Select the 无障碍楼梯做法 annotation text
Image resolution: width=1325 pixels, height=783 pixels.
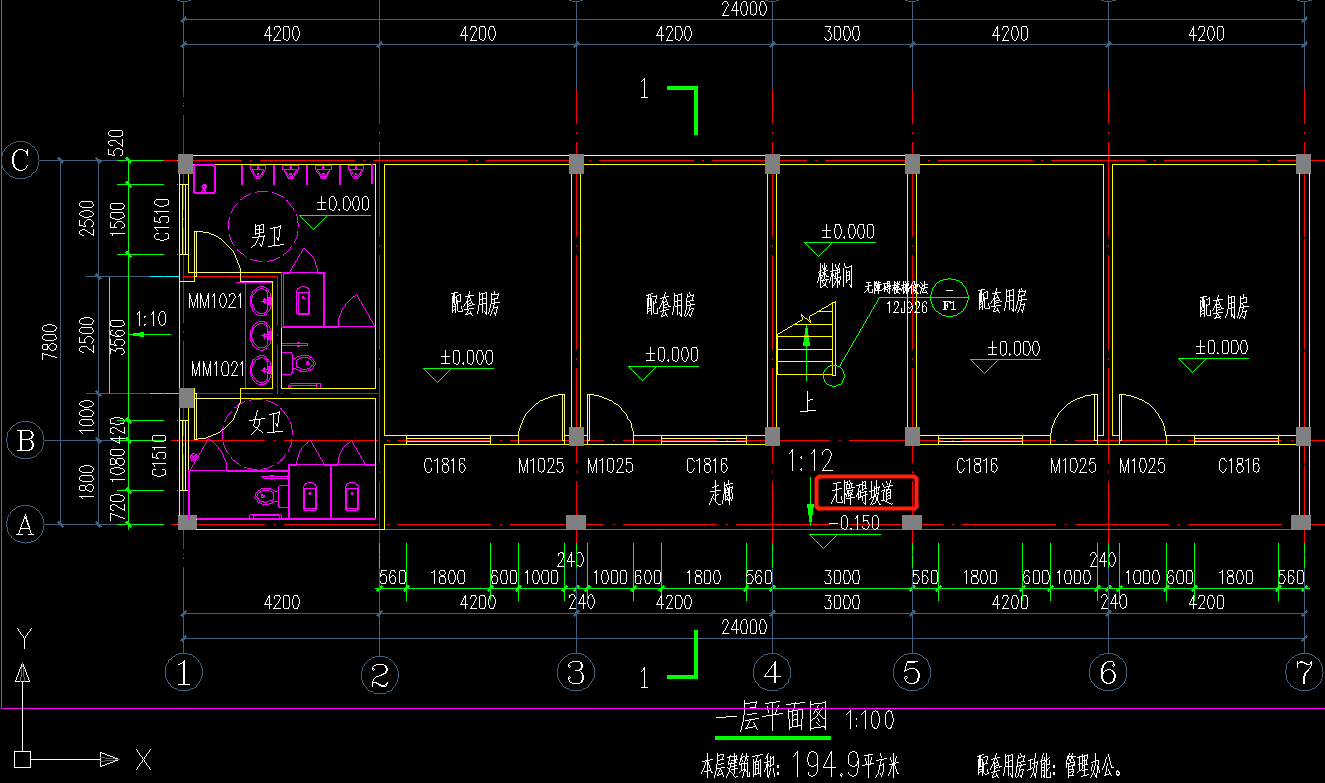[897, 288]
